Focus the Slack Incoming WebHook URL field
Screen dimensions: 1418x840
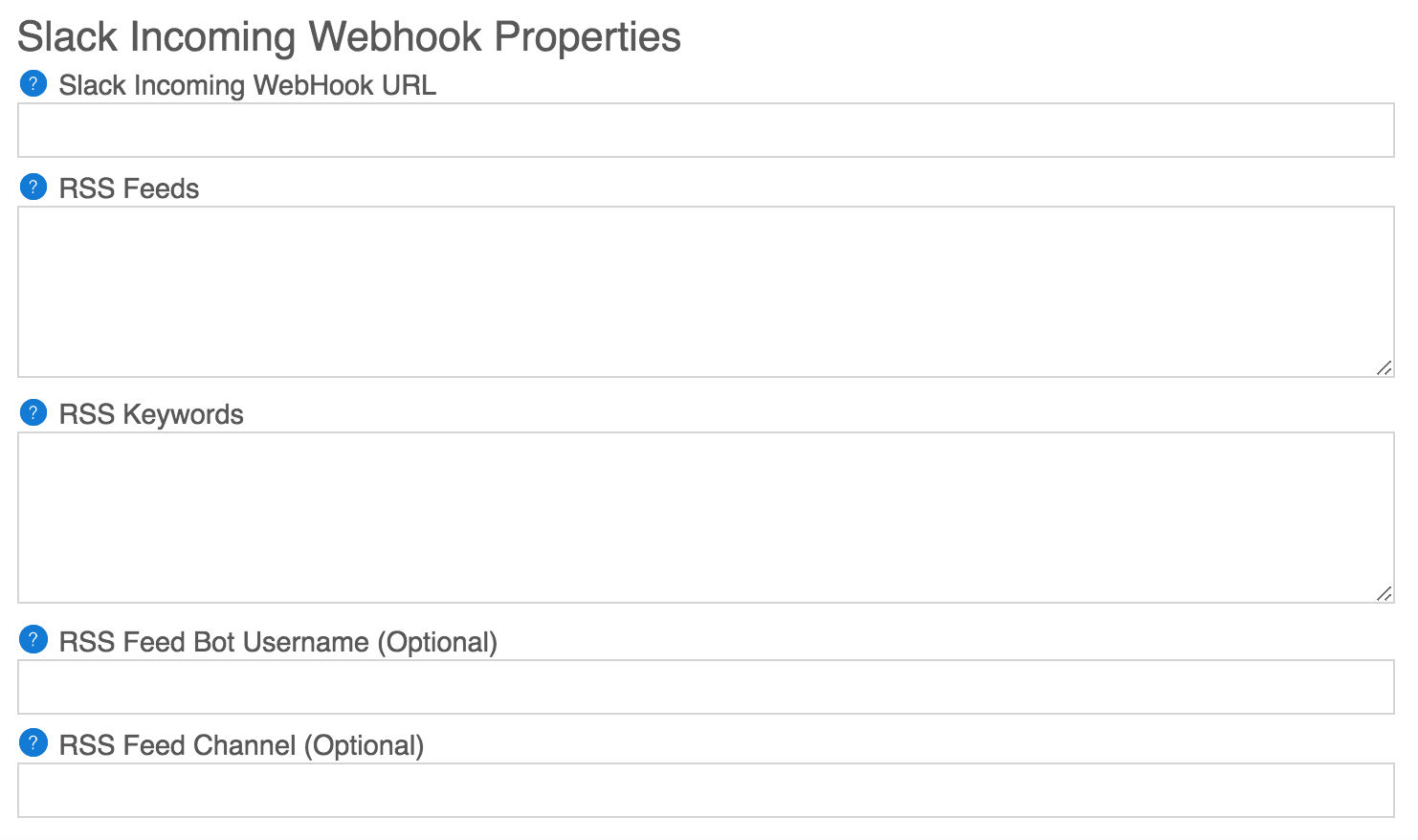706,130
